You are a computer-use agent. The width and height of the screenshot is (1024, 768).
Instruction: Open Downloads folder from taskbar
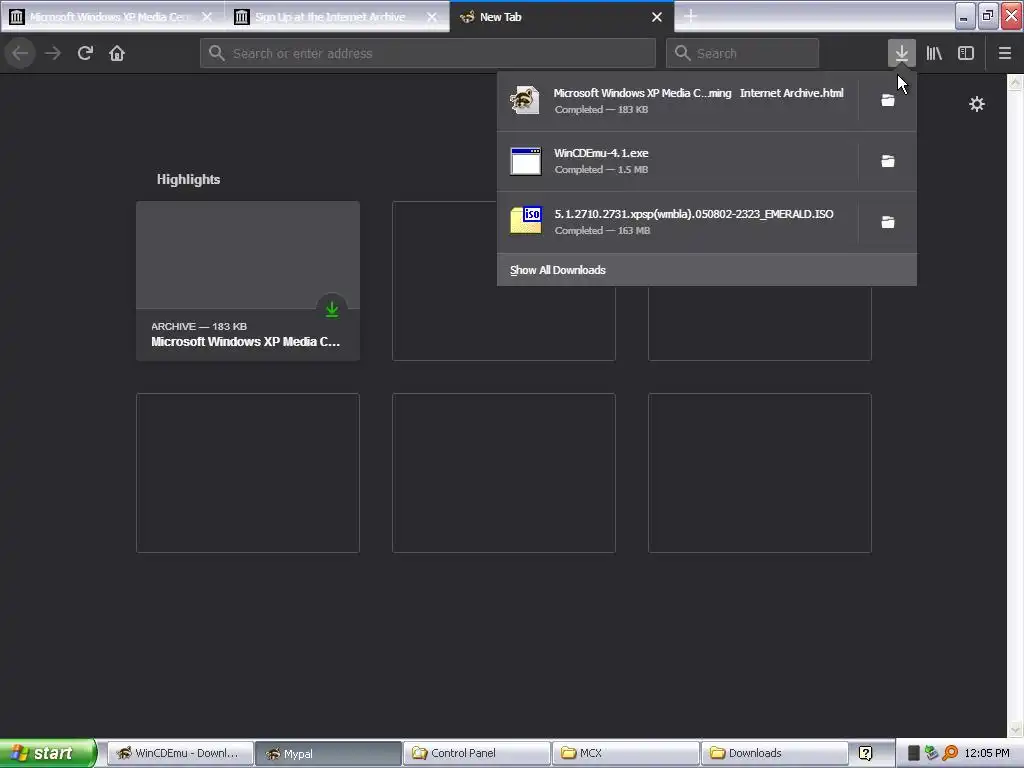point(775,753)
